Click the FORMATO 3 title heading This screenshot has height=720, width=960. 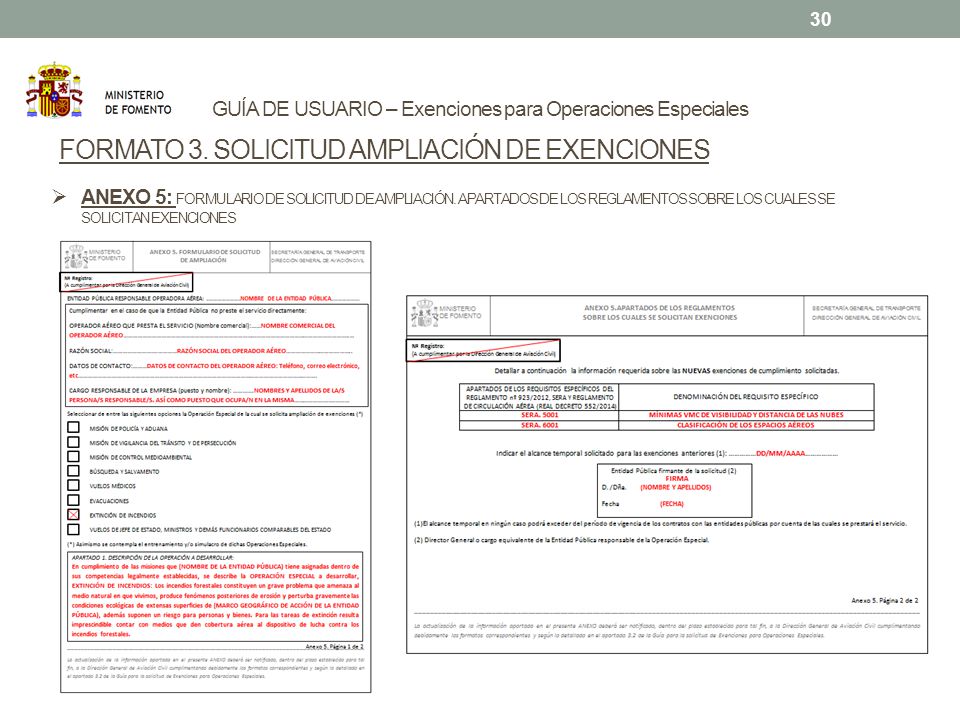pyautogui.click(x=384, y=149)
